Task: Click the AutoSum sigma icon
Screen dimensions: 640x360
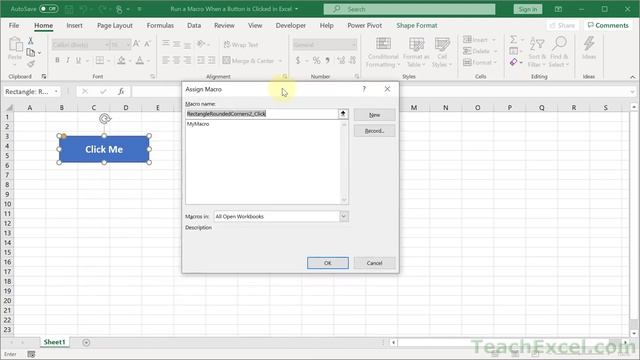Action: [513, 40]
